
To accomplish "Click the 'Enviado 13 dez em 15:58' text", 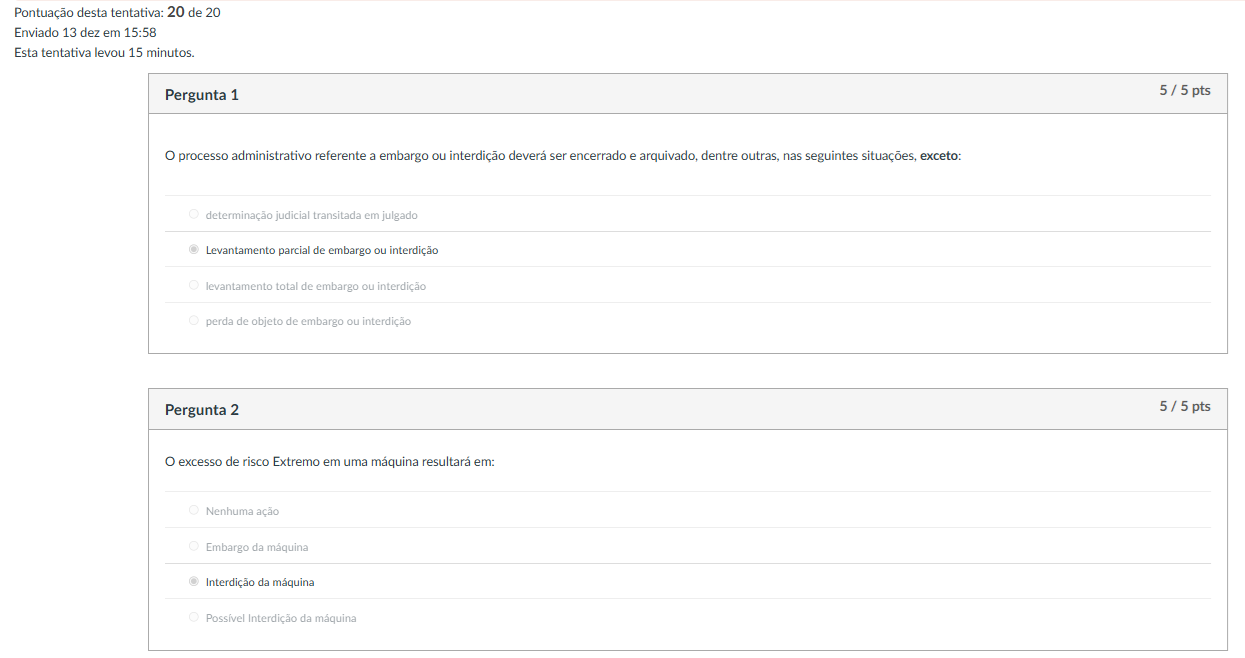I will pyautogui.click(x=85, y=32).
